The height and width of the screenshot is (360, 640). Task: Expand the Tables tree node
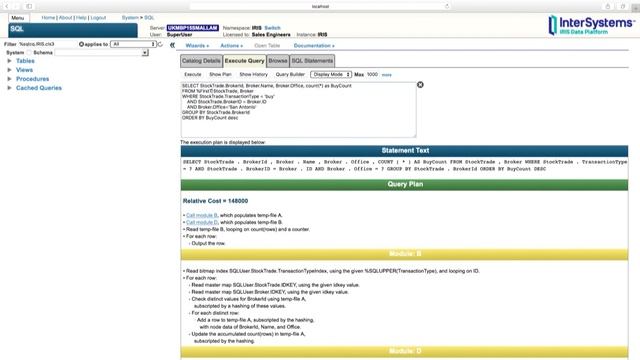click(9, 61)
